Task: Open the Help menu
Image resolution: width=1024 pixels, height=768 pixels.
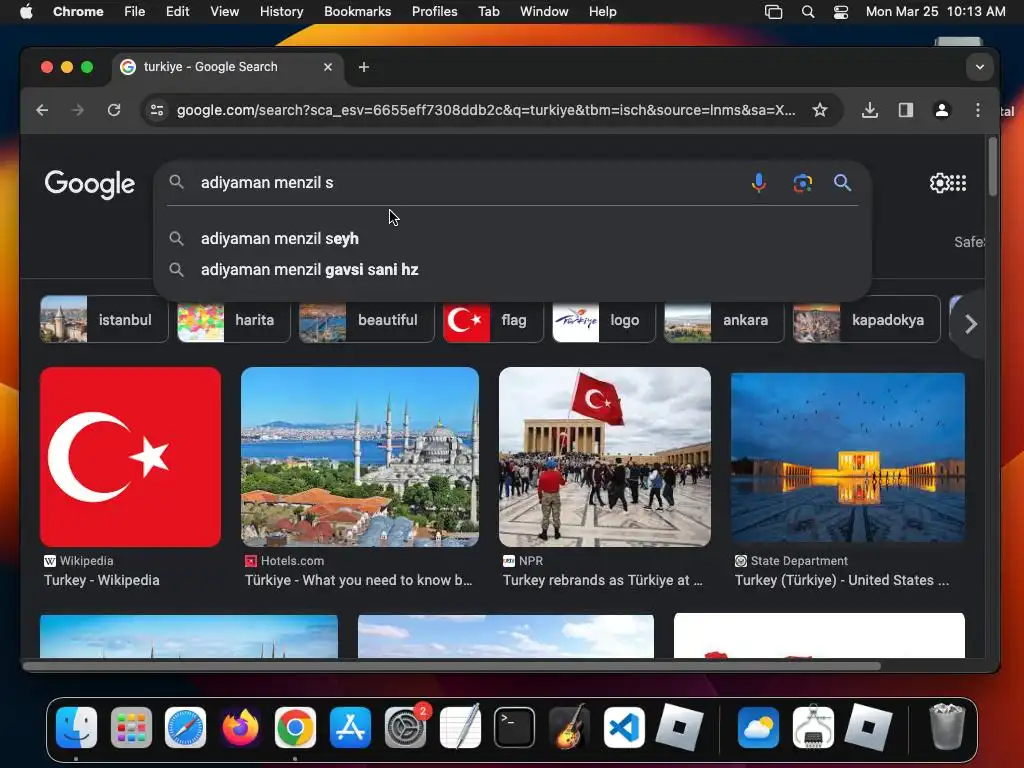Action: (602, 11)
